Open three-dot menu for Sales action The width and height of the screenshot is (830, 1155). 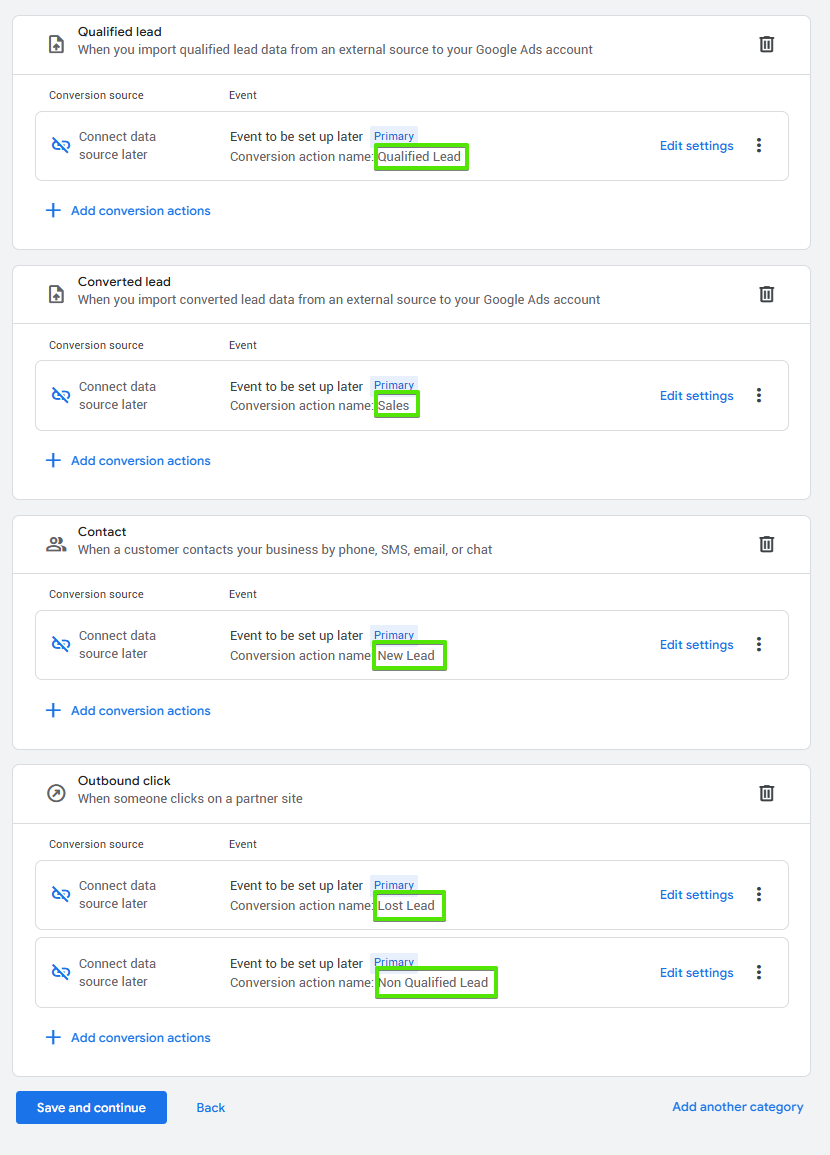[759, 396]
